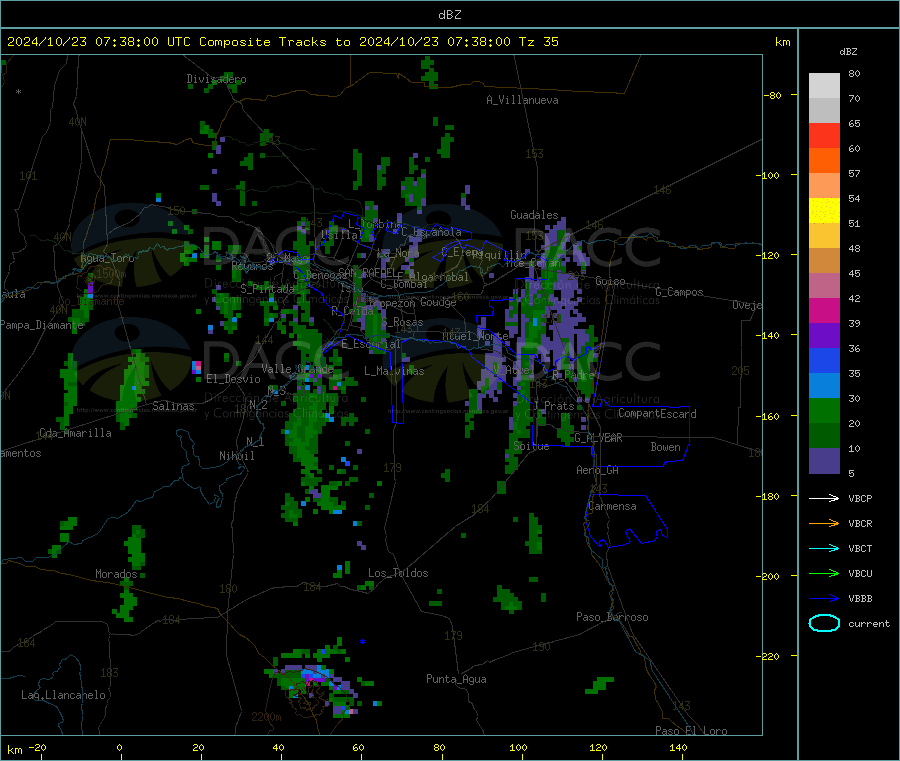Click the Punta_Agua location label

click(x=456, y=679)
